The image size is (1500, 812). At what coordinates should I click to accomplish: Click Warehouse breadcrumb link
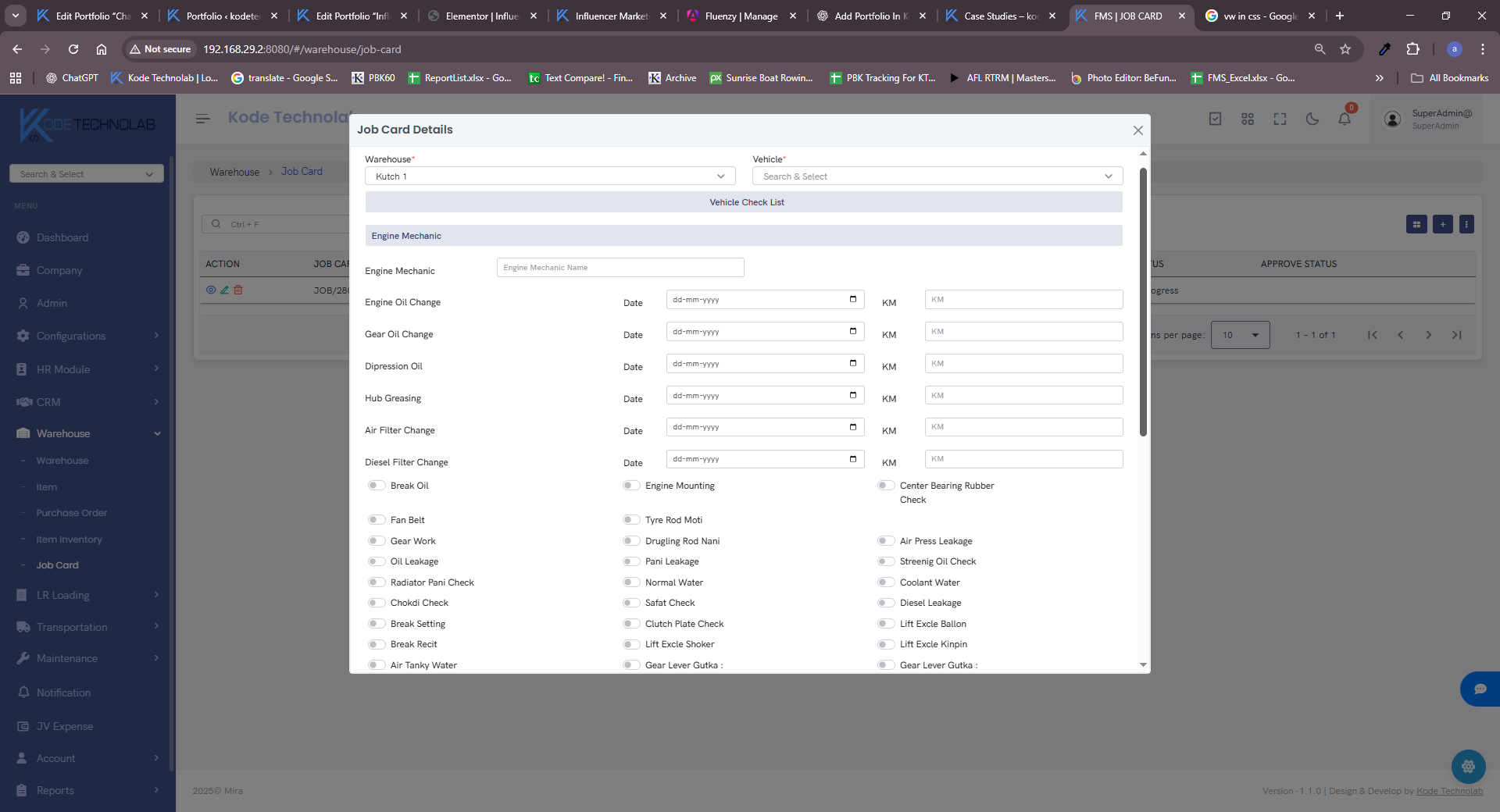click(x=234, y=172)
